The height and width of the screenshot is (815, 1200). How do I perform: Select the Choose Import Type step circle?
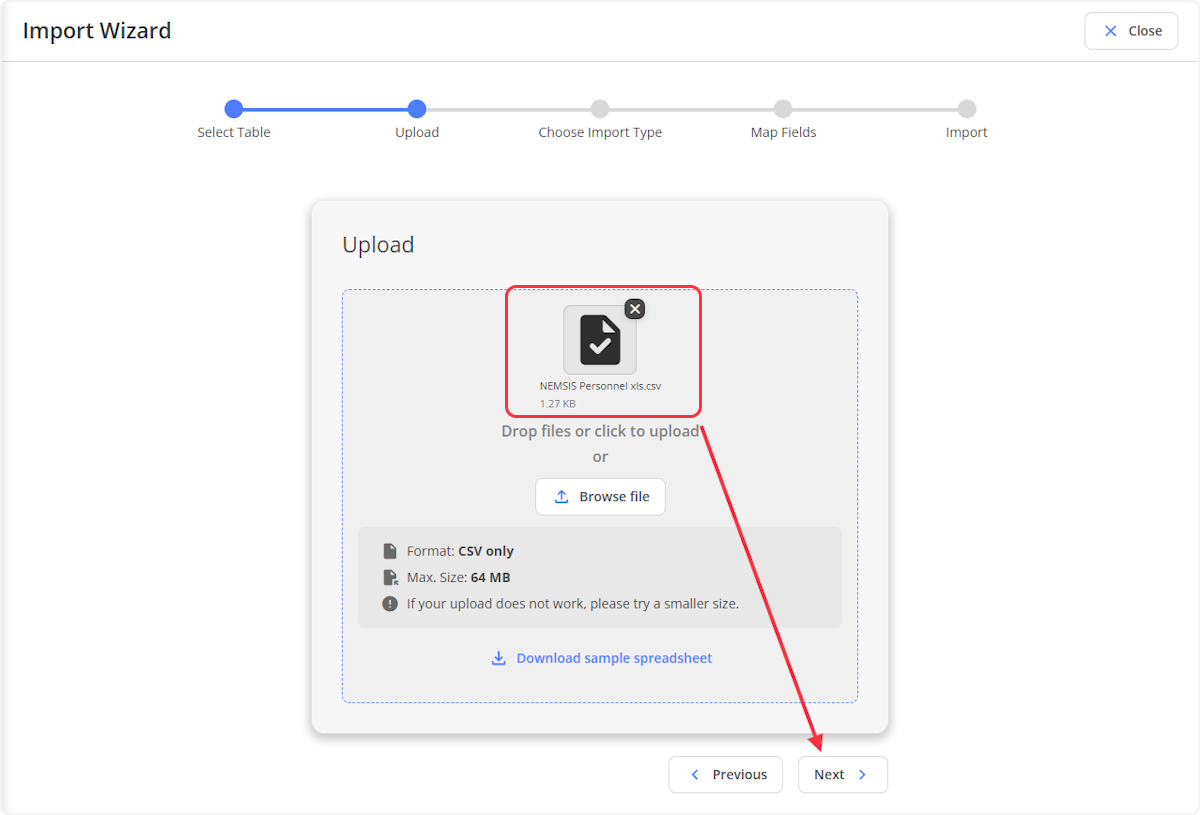(x=600, y=109)
